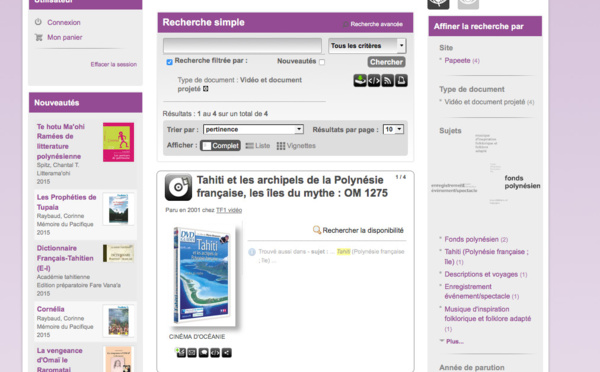The image size is (600, 372).
Task: Click the save search download icon
Action: (360, 80)
